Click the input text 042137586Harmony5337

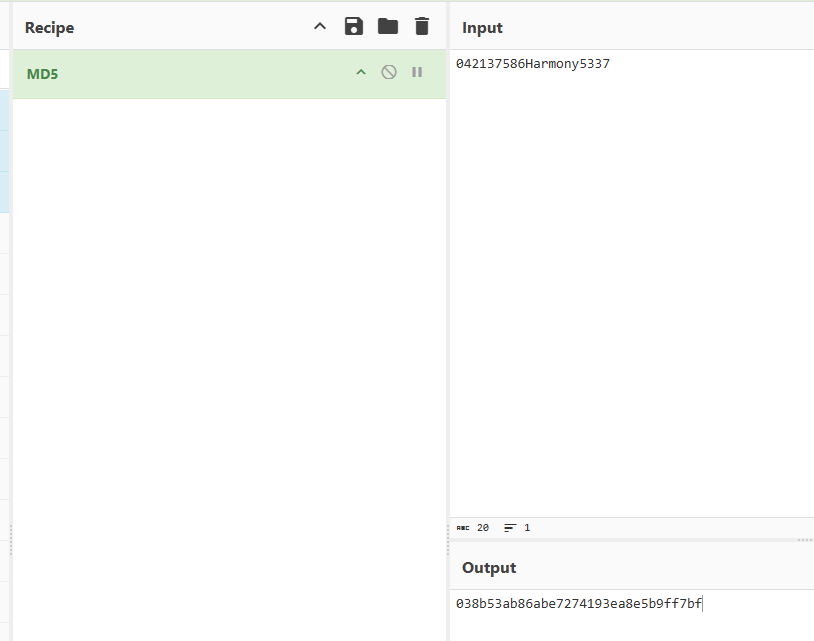click(532, 64)
